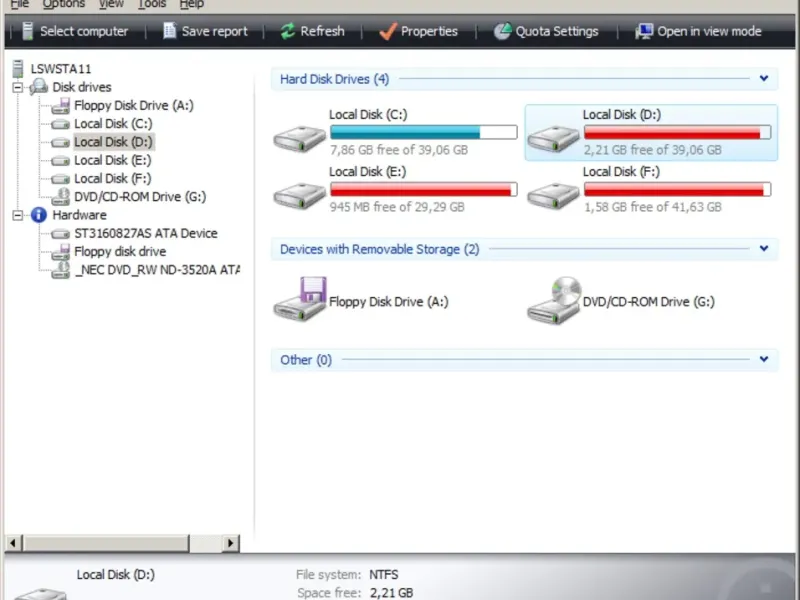Click the tree icon of Local Disk (E:)
800x600 pixels.
61,161
